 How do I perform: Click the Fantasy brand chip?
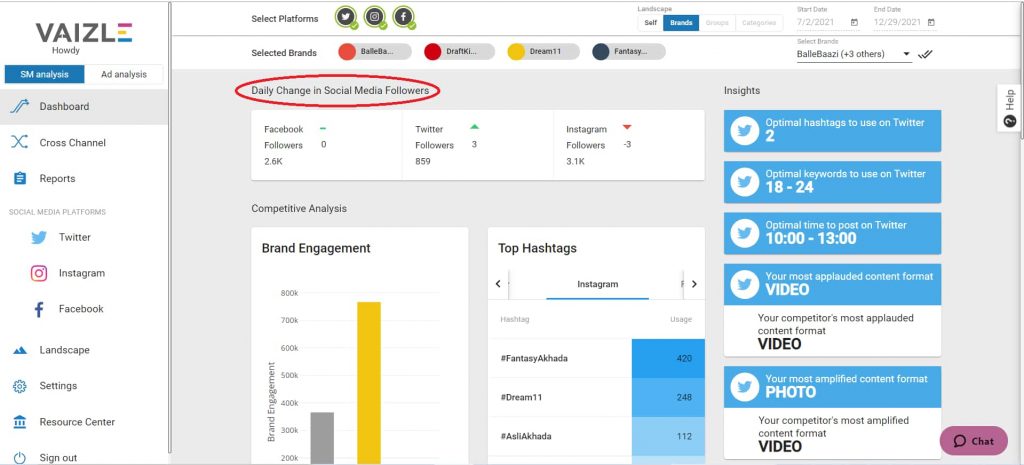tap(629, 52)
